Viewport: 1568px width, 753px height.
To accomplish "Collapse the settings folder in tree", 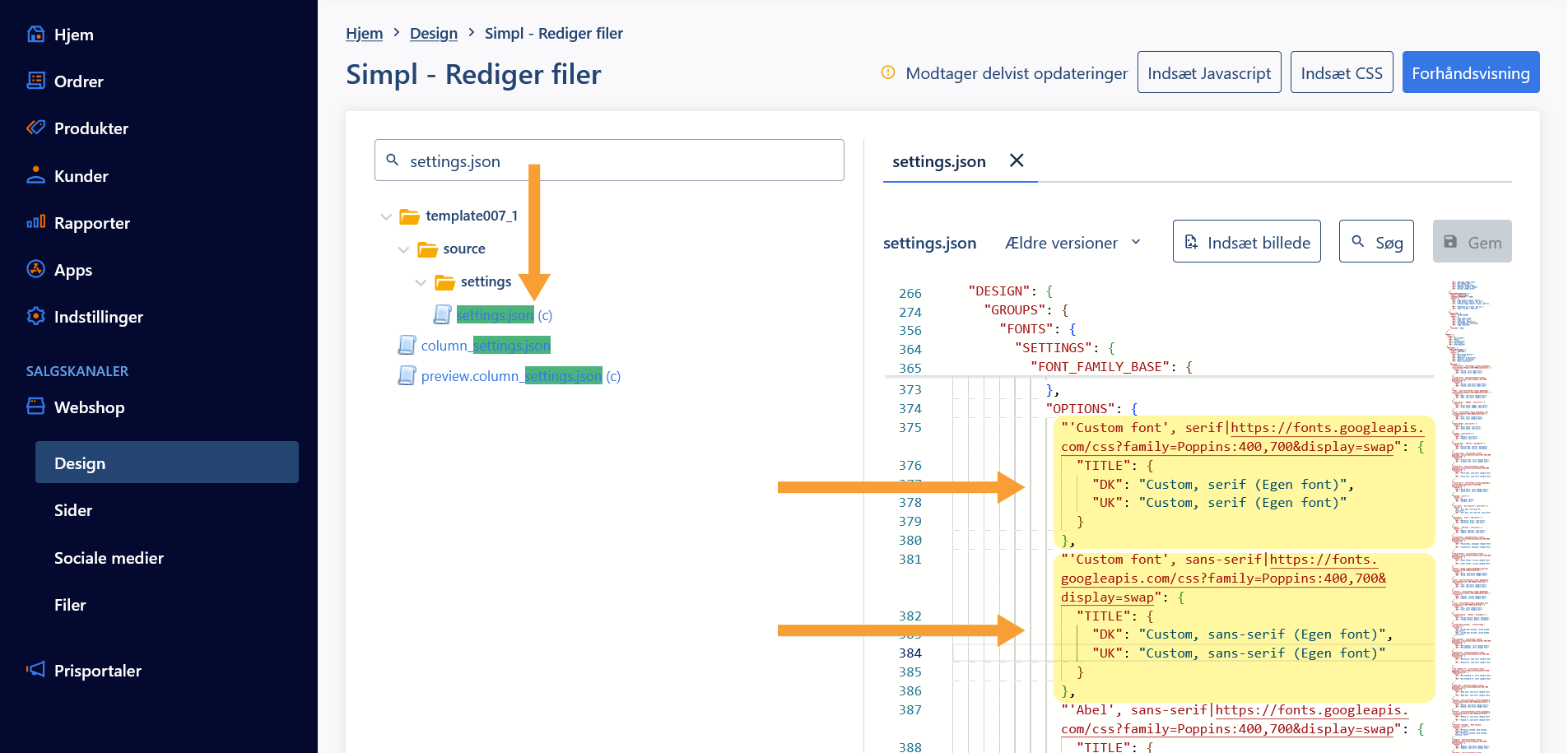I will [x=421, y=282].
